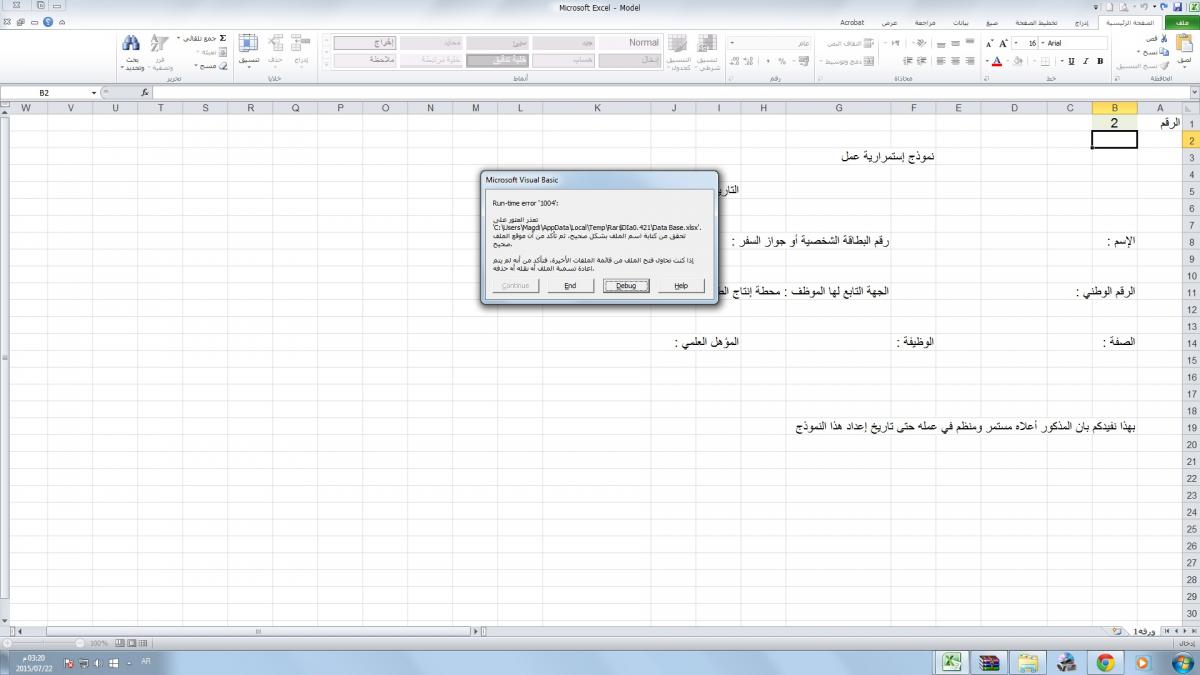Click the Undo icon in Quick Access Toolbar
The height and width of the screenshot is (675, 1200).
click(1163, 7)
